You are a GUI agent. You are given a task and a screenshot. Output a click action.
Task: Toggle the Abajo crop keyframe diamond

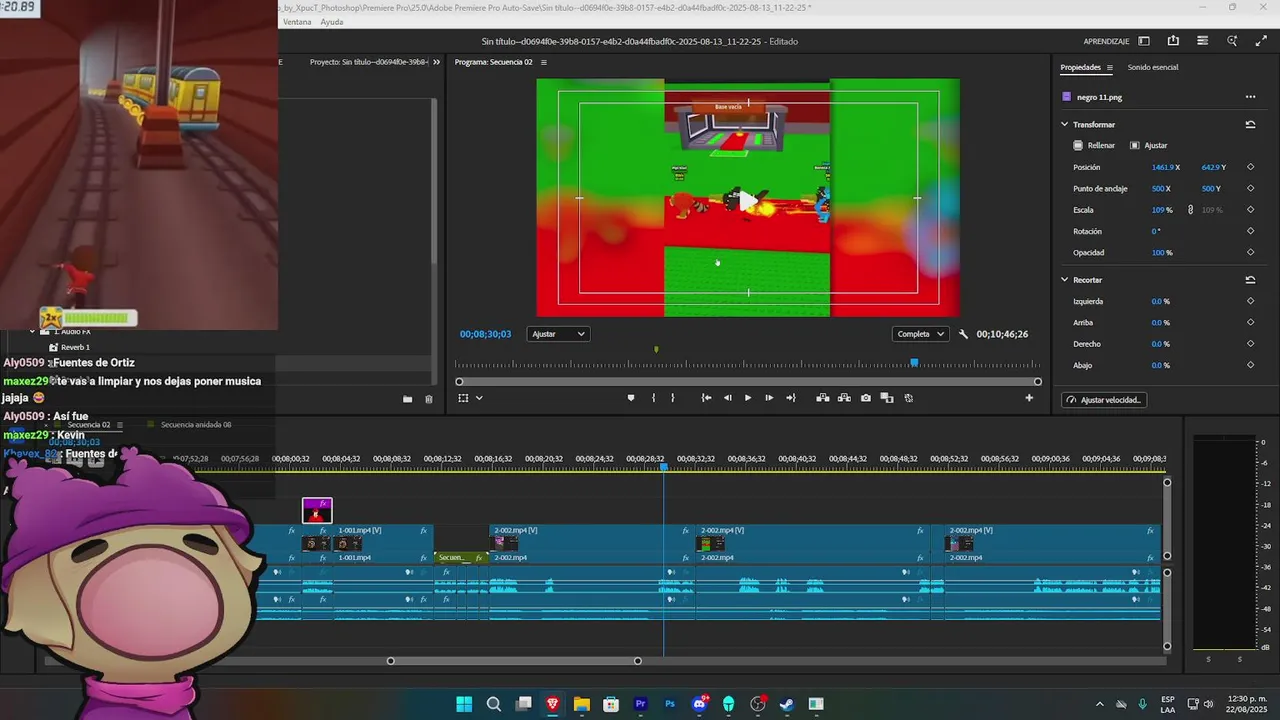click(x=1250, y=365)
